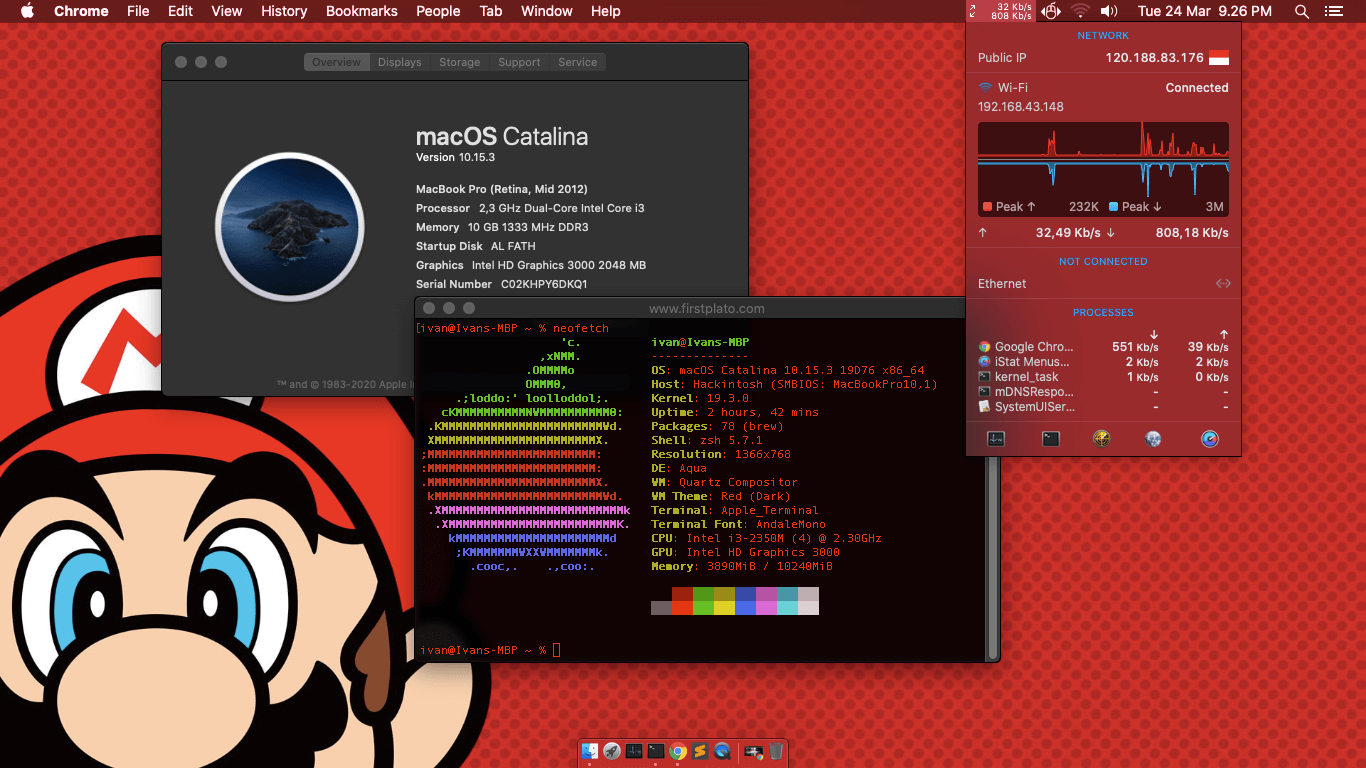Open the Window menu
The height and width of the screenshot is (768, 1366).
547,11
